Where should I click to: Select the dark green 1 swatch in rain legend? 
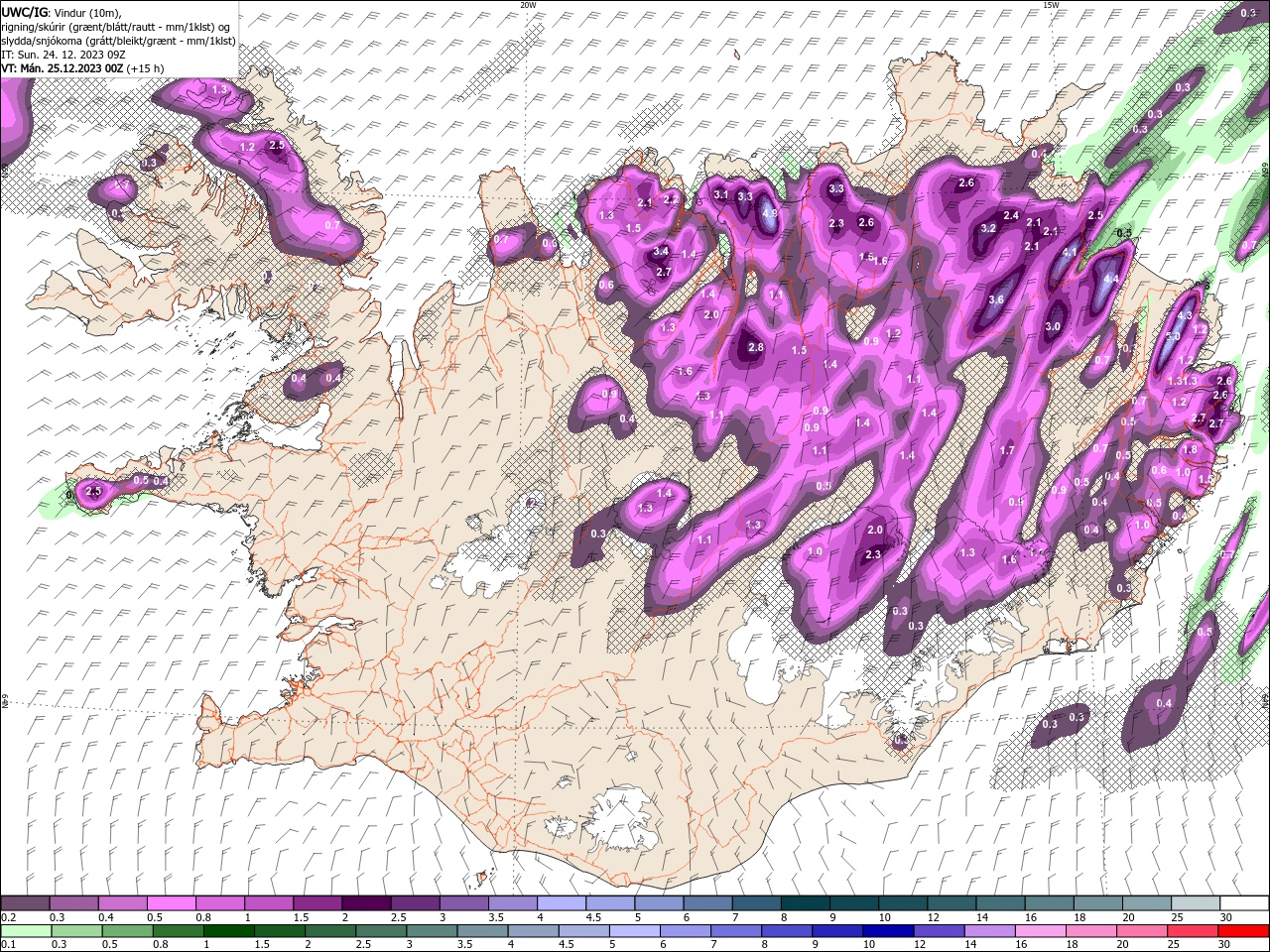[227, 931]
